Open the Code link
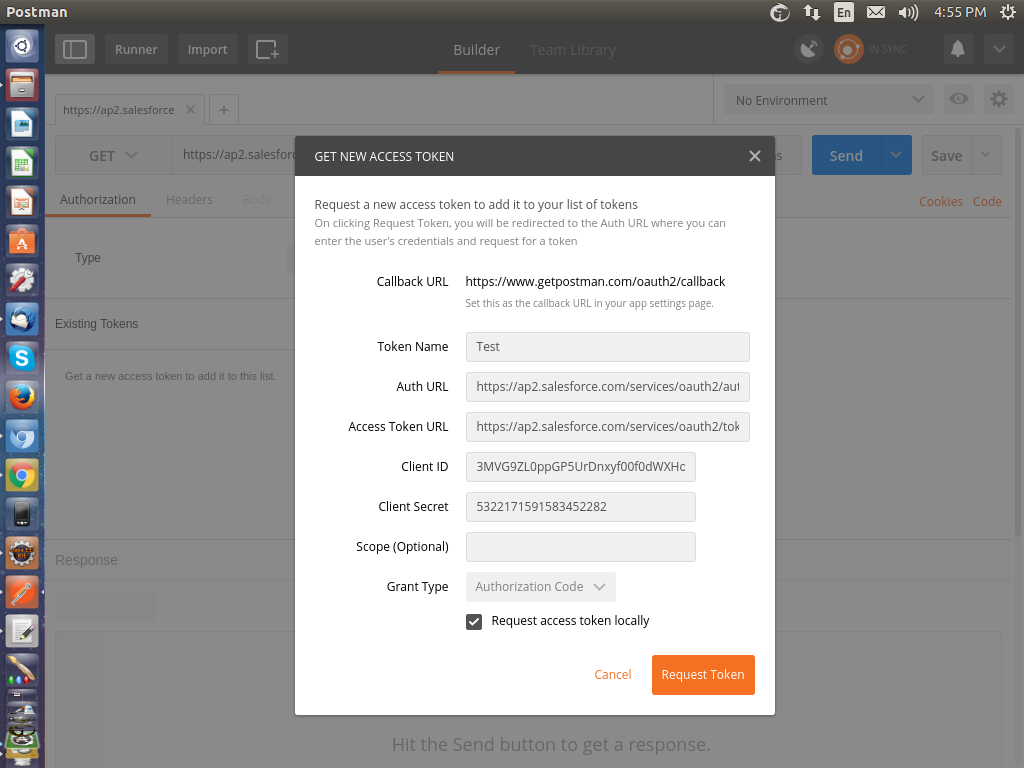 987,202
